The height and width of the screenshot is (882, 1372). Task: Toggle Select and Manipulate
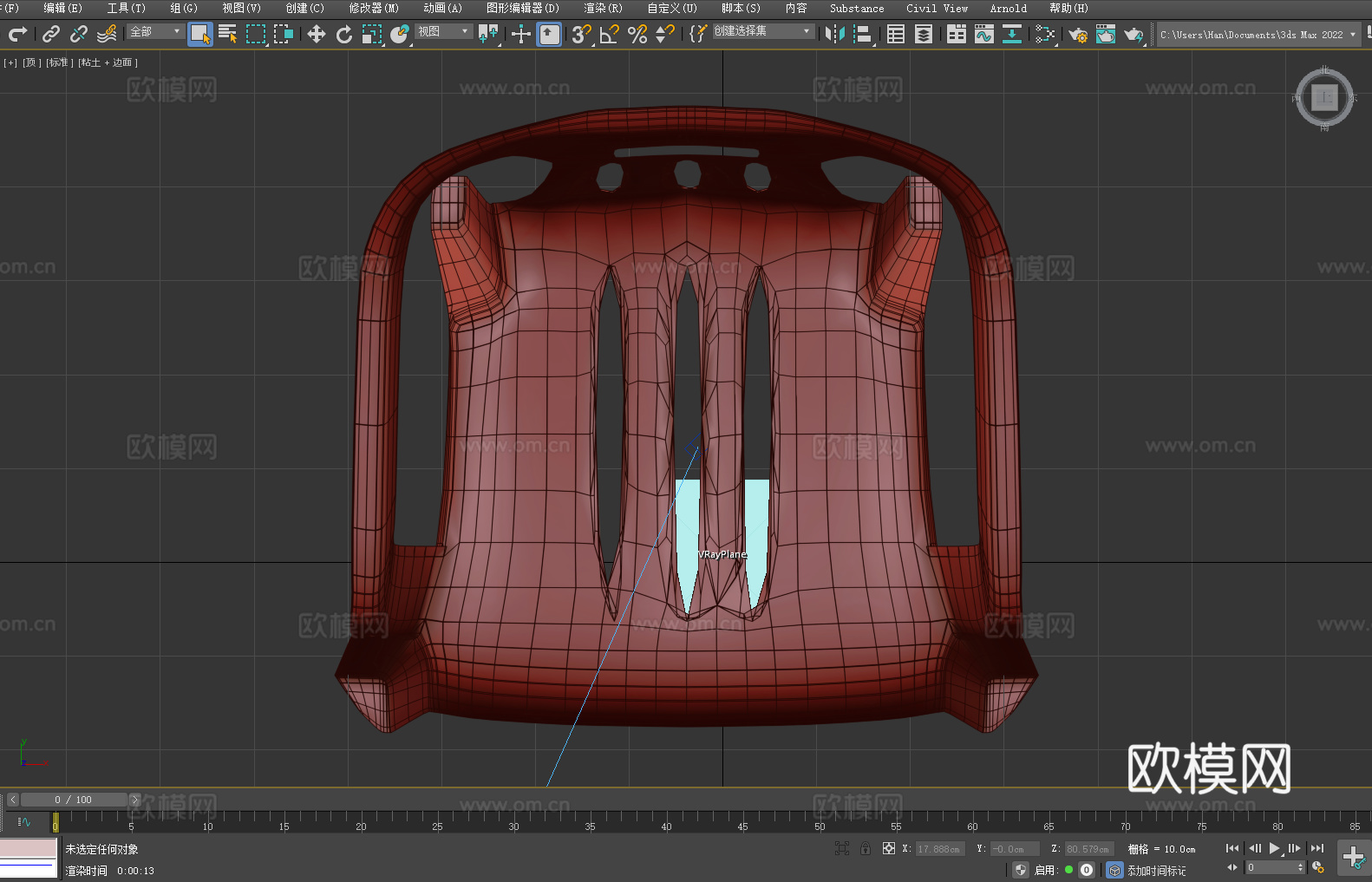(521, 34)
